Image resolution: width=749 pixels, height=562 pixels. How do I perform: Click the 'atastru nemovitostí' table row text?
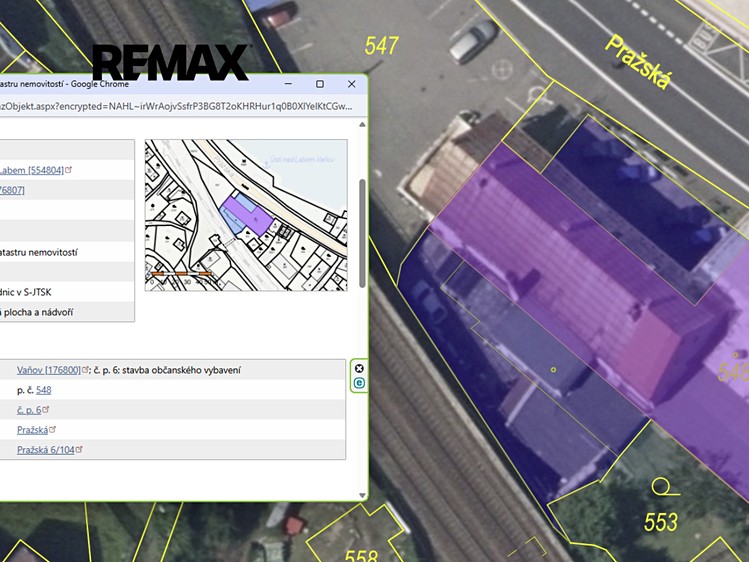tap(39, 253)
